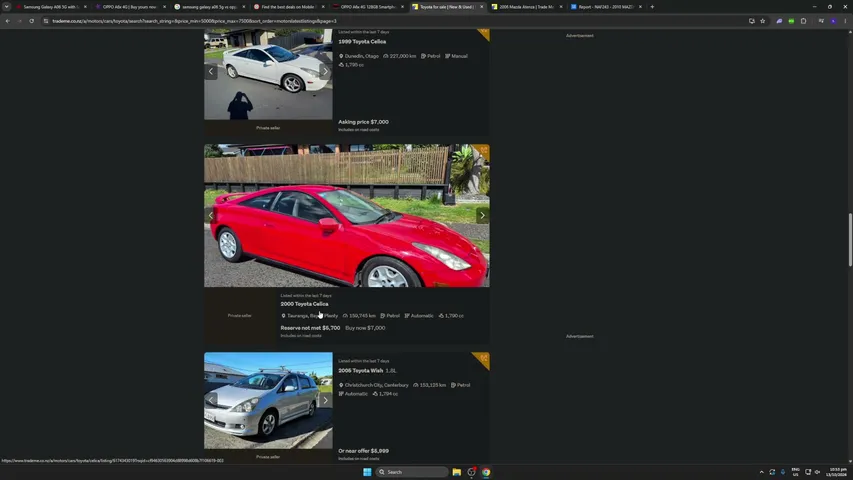
Task: Show next photo of white 1999 Celica
Action: (325, 71)
